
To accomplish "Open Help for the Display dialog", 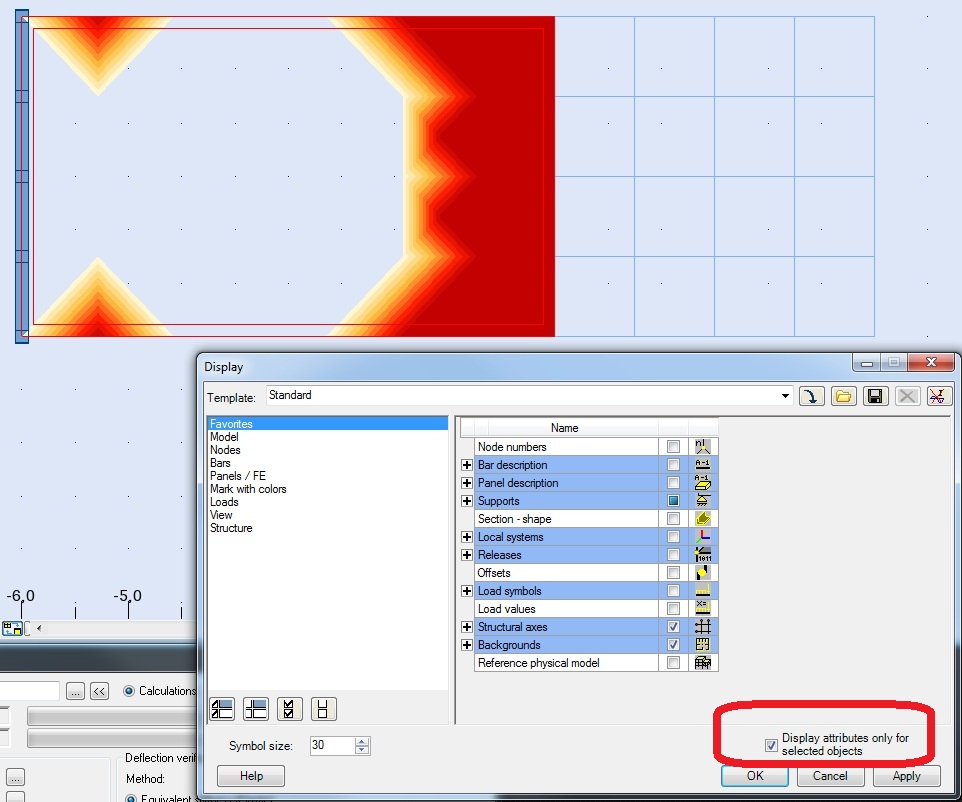I will (x=251, y=776).
